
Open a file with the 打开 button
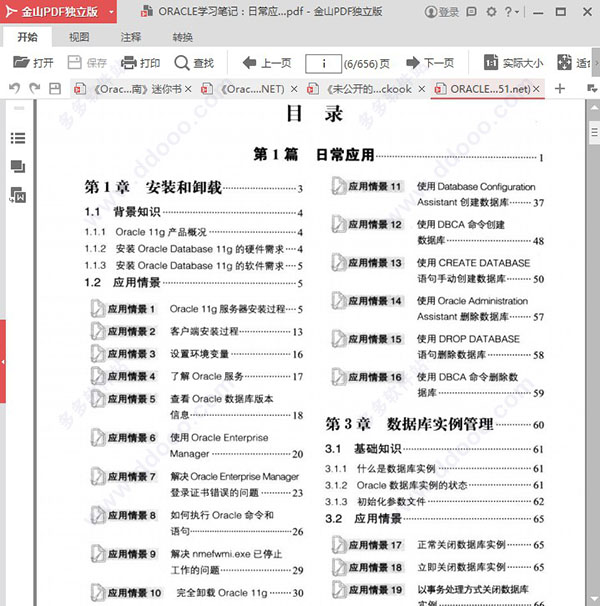(x=33, y=63)
